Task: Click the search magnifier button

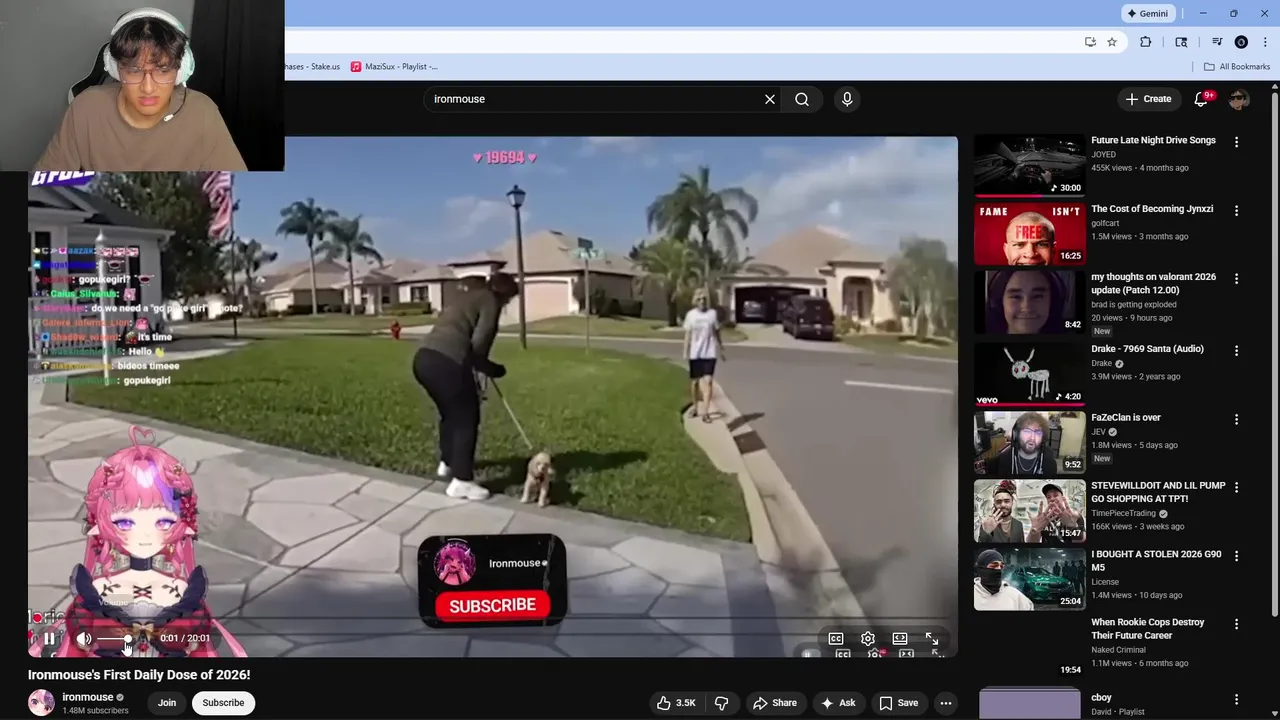Action: coord(802,99)
